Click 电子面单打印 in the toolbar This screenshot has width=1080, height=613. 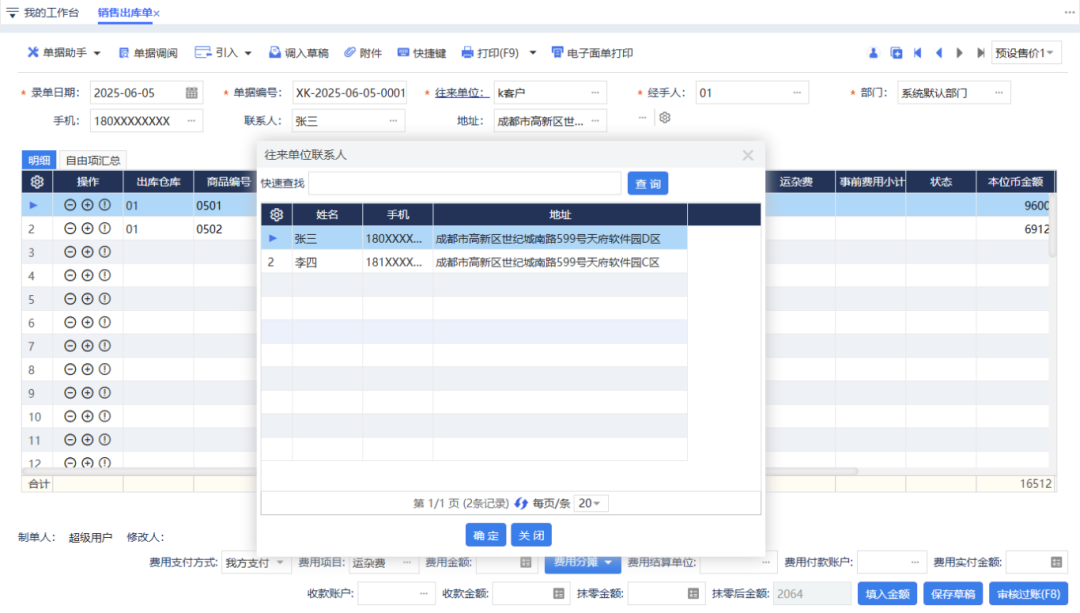tap(592, 53)
